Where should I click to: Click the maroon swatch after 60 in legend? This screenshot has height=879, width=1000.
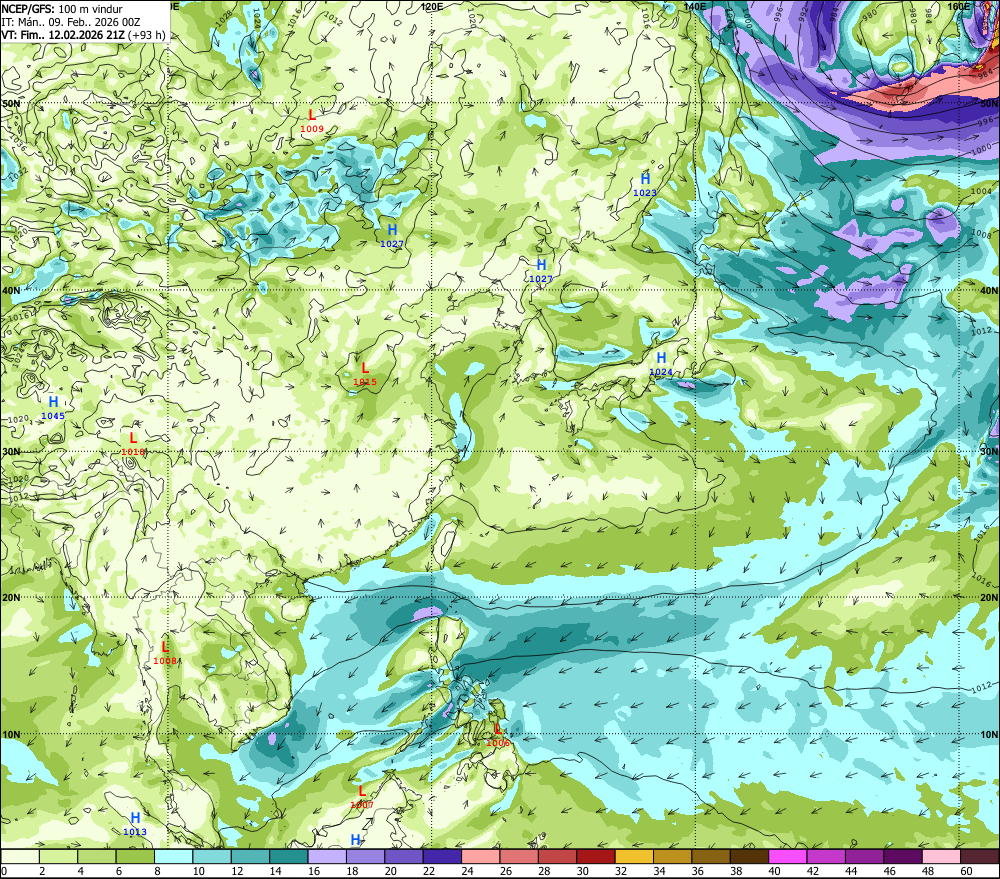click(x=979, y=856)
